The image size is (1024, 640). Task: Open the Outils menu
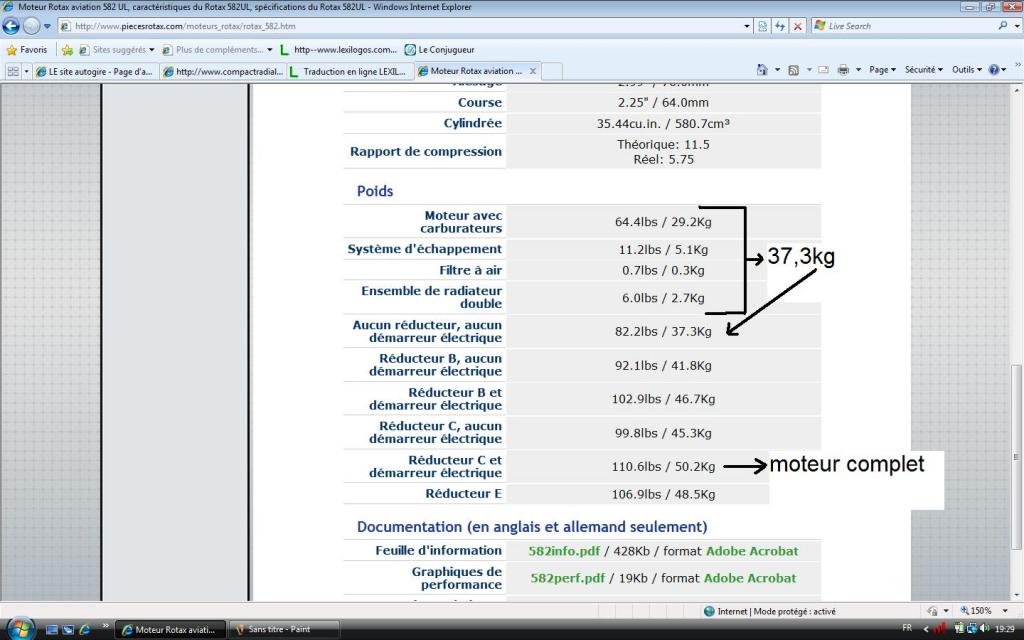point(967,69)
